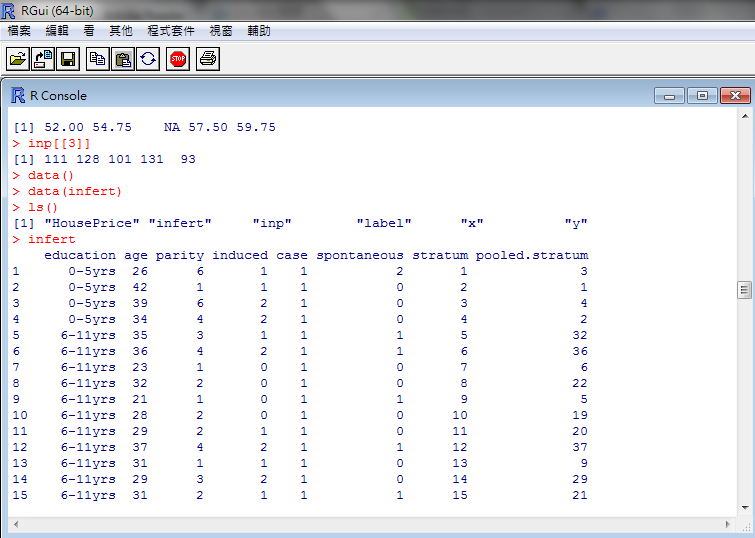Click the "inp[[3]]" command line

tap(59, 144)
